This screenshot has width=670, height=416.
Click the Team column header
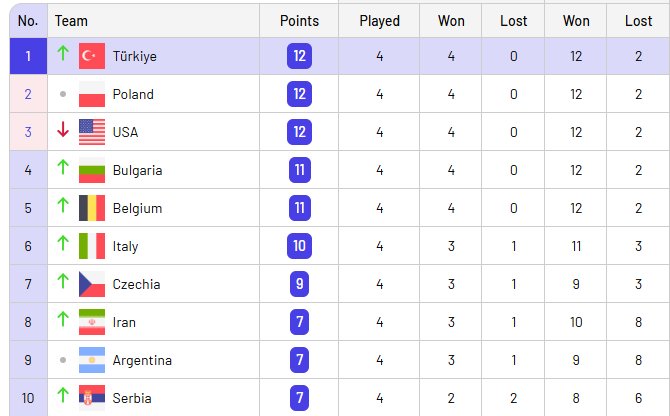coord(71,21)
